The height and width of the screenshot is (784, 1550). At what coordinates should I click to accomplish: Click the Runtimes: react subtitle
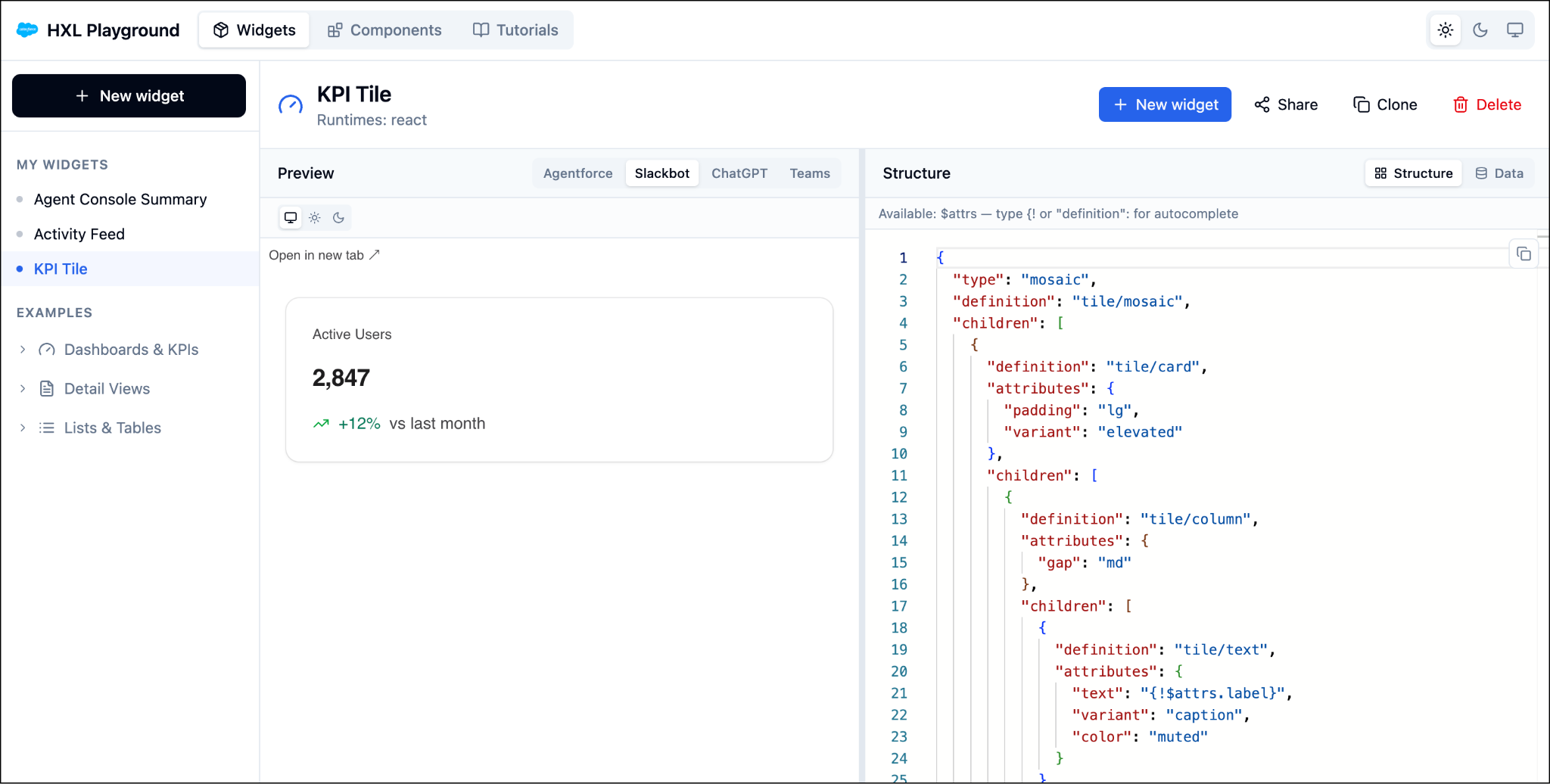pos(372,120)
